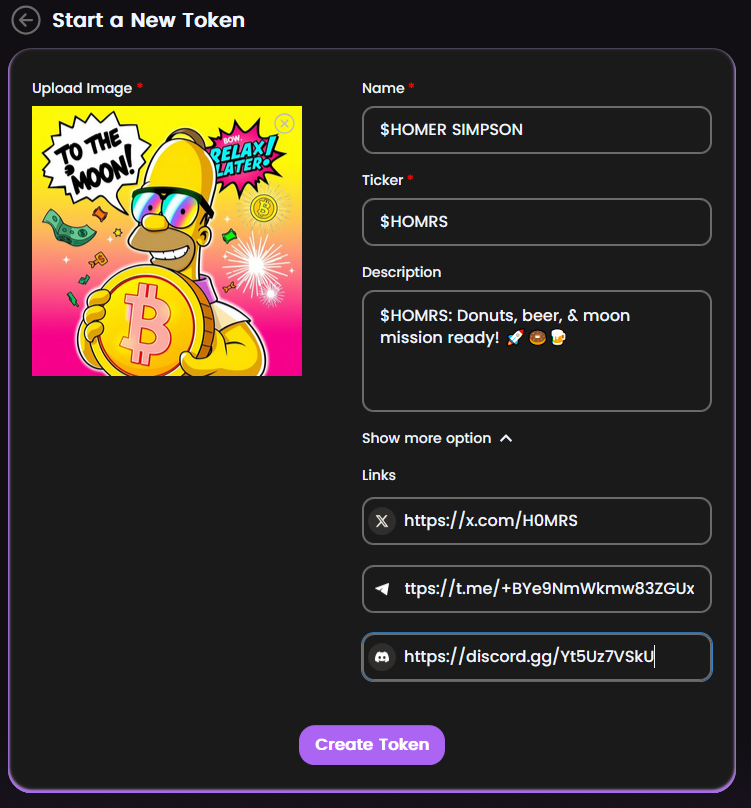This screenshot has width=751, height=808.
Task: Edit the t.me Telegram link field
Action: tap(537, 589)
